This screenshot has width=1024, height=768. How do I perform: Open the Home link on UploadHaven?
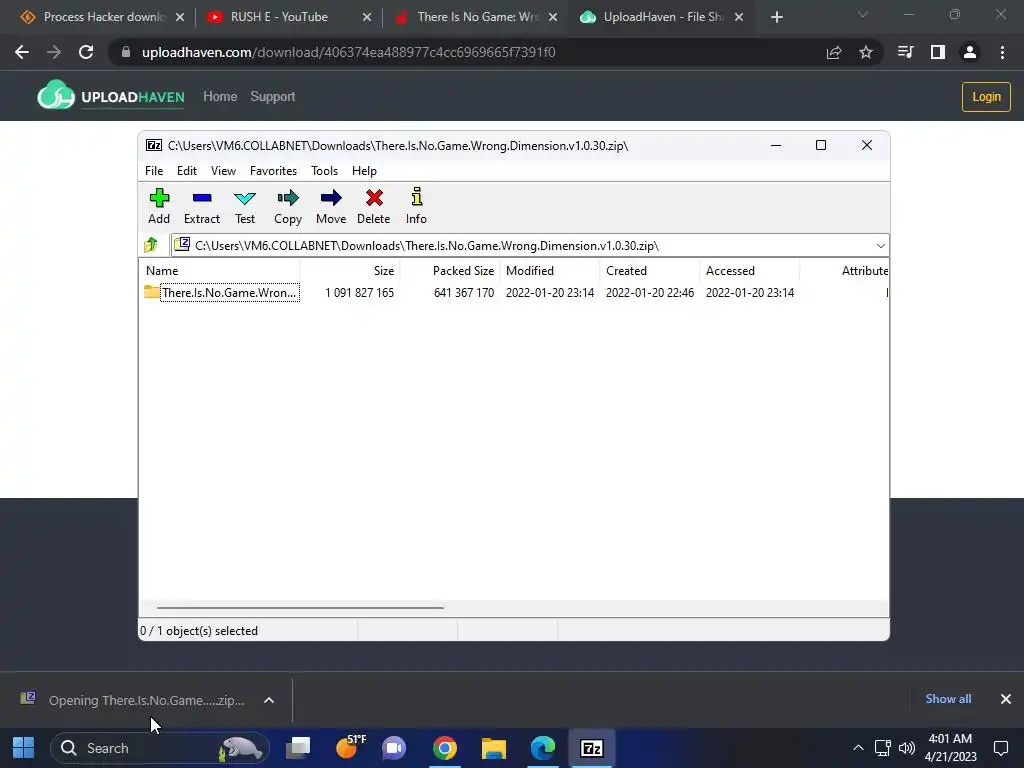point(220,97)
